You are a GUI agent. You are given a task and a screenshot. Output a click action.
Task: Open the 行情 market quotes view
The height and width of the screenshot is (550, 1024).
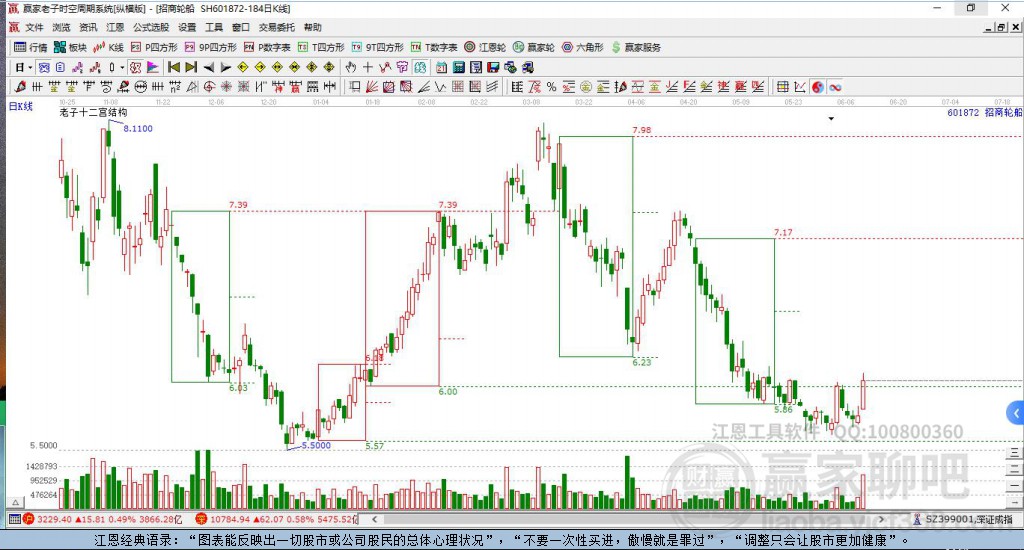tap(30, 47)
